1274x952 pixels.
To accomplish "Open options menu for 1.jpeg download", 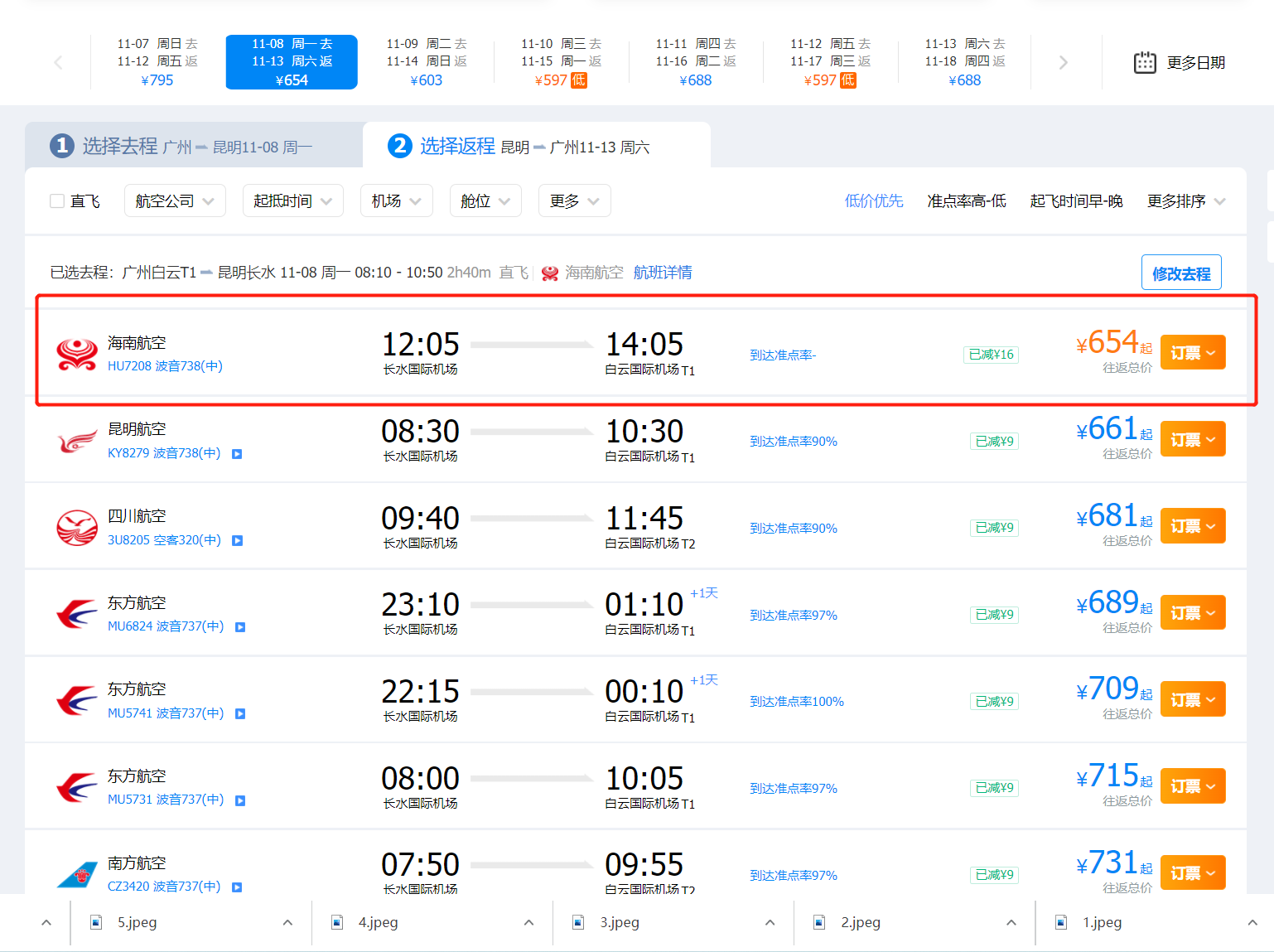I will pyautogui.click(x=1252, y=922).
